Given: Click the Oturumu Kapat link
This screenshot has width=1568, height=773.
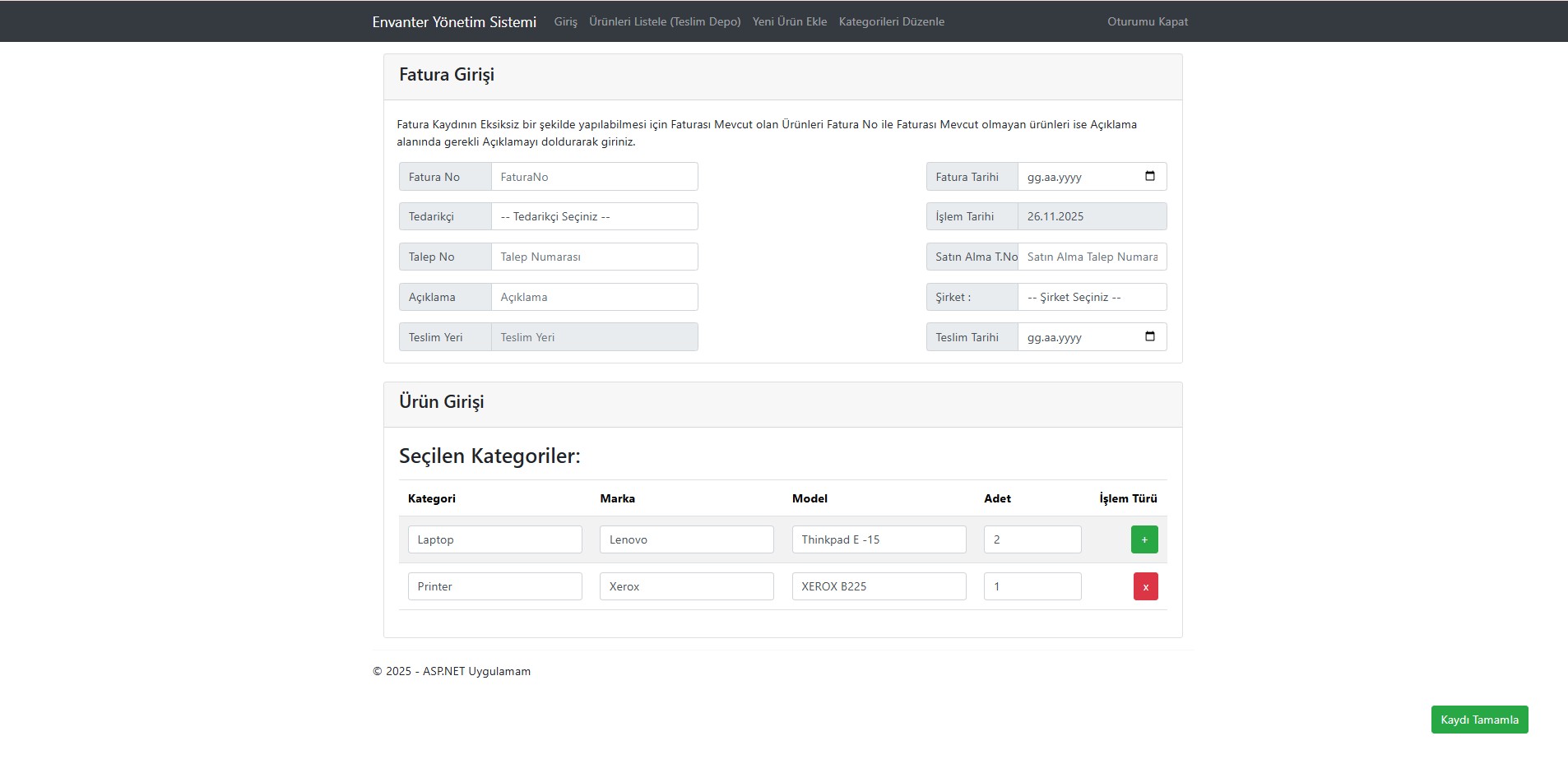Looking at the screenshot, I should (1147, 21).
